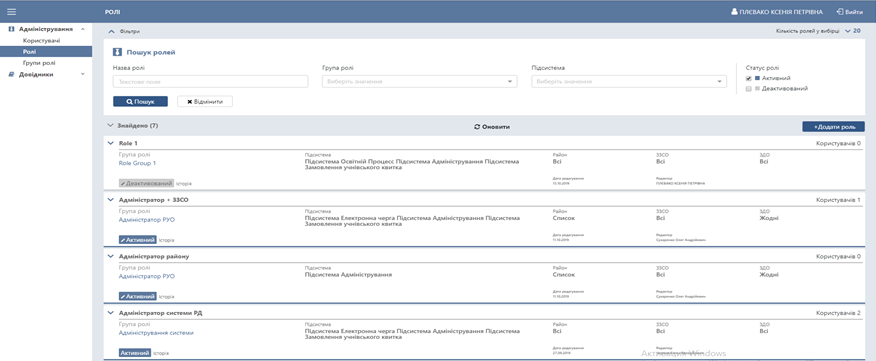Viewport: 876px width, 361px height.
Task: Select Ролі in the sidebar
Action: (x=46, y=51)
